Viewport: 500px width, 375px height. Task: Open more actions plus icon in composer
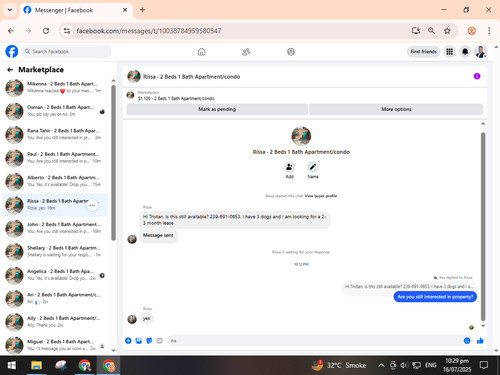[x=128, y=341]
